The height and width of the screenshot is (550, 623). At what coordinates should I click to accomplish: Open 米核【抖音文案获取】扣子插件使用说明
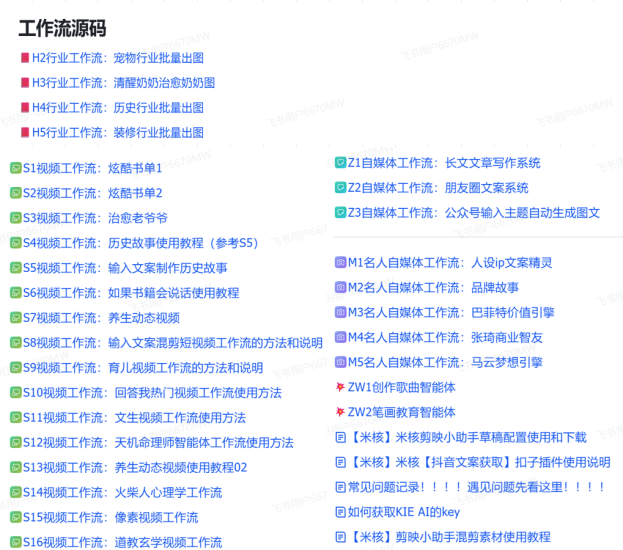(480, 462)
